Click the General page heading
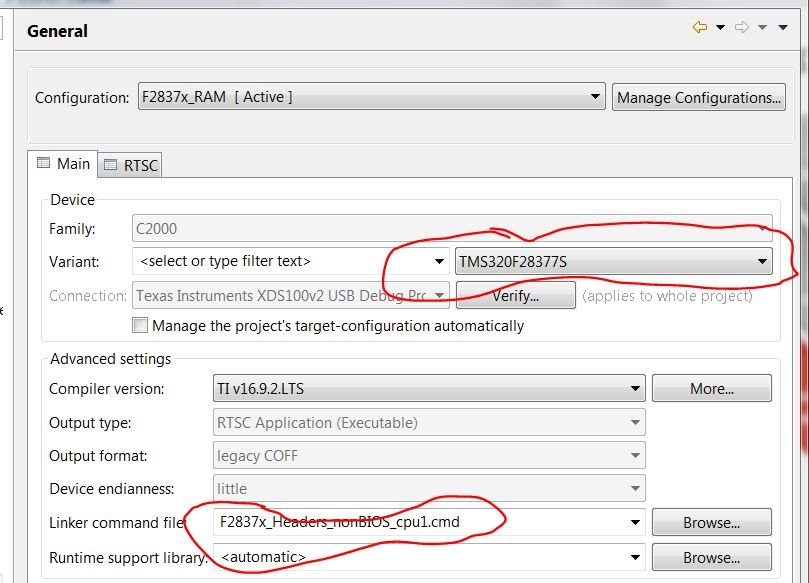This screenshot has width=809, height=583. pos(57,31)
